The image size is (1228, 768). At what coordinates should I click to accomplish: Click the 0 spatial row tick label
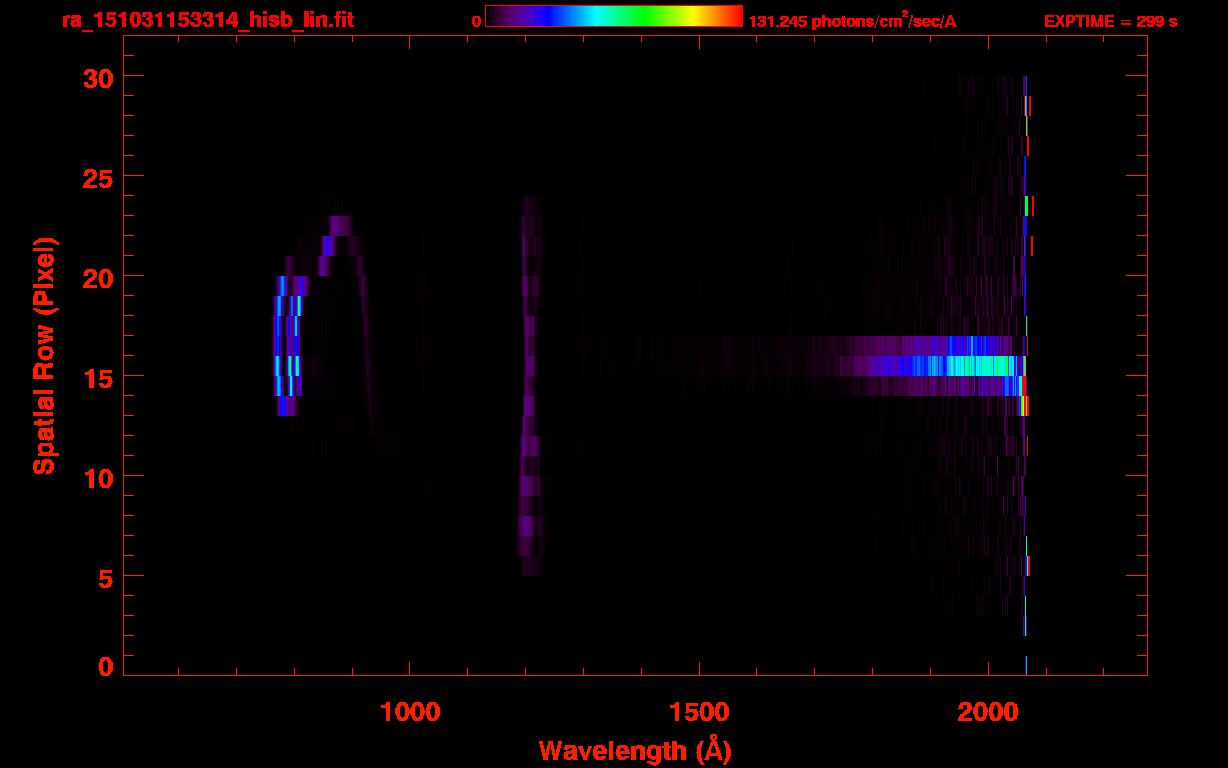coord(106,666)
